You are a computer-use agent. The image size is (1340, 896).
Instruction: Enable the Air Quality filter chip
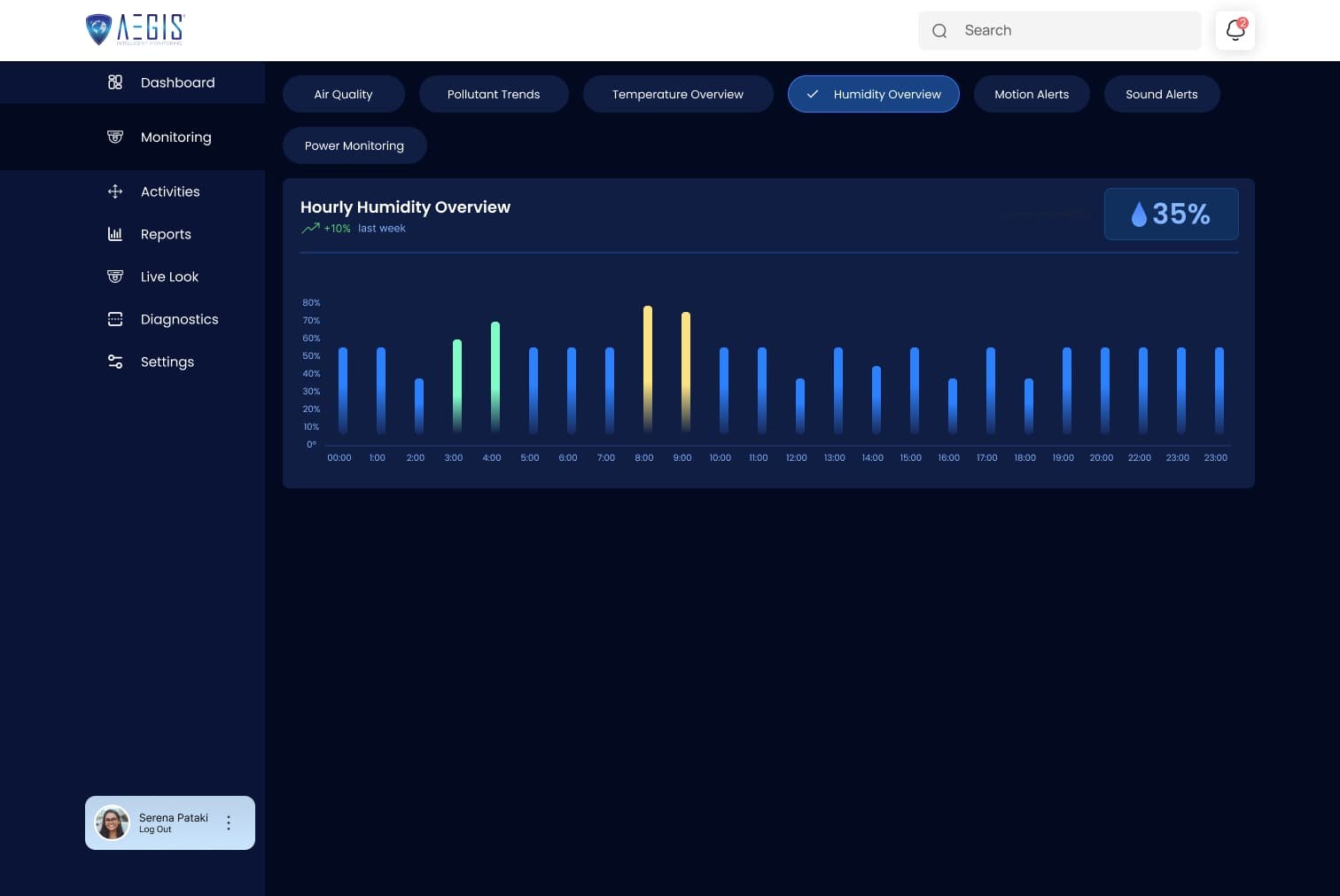click(x=343, y=94)
